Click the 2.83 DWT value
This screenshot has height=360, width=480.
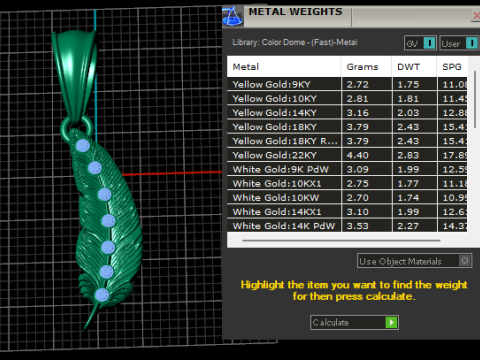tap(408, 155)
